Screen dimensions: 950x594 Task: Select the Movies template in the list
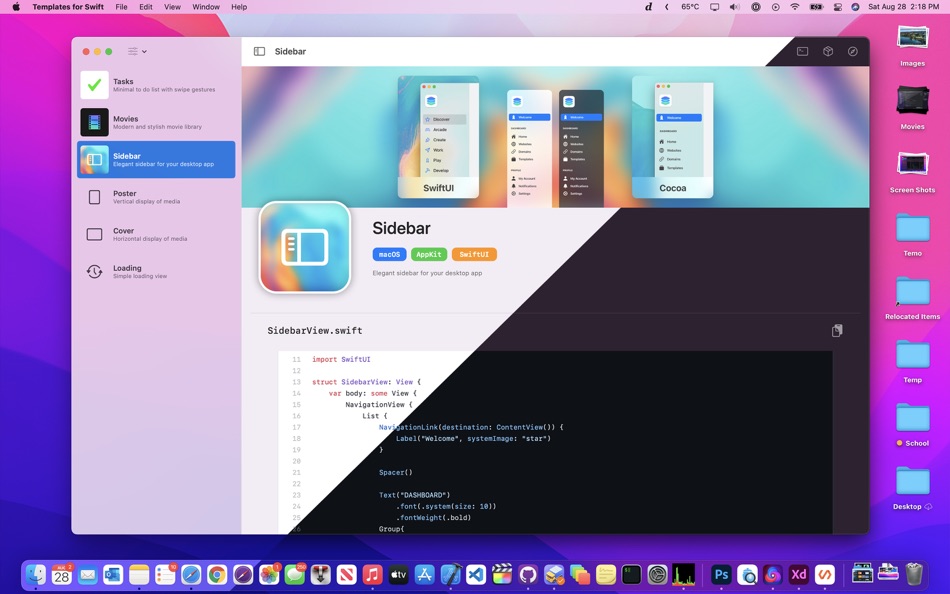point(156,122)
